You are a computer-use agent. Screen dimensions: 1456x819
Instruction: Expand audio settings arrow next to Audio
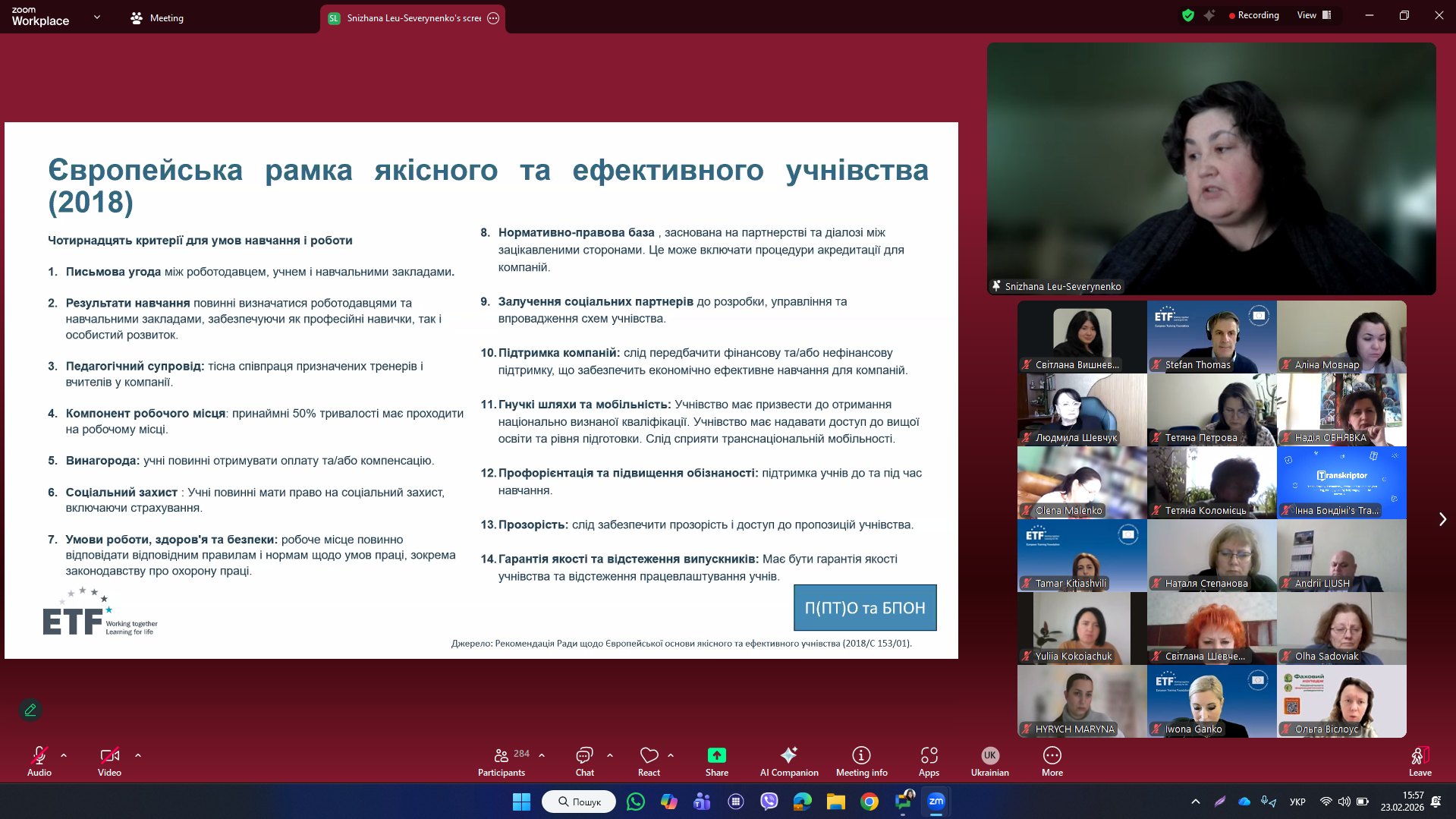click(64, 755)
